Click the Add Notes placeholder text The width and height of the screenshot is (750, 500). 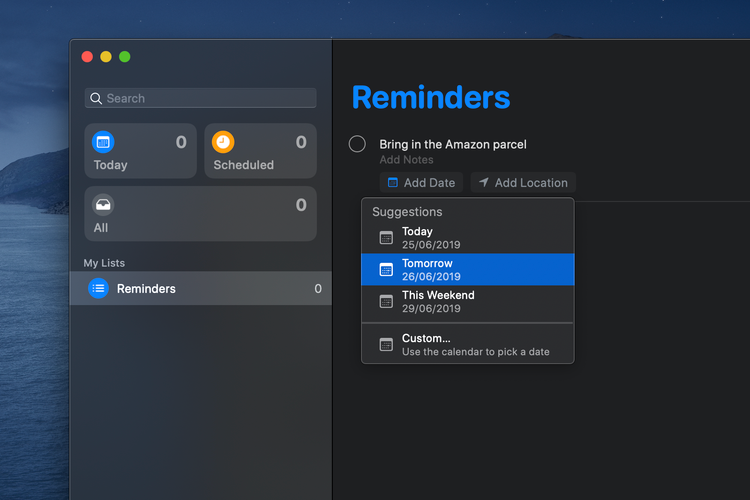coord(407,160)
